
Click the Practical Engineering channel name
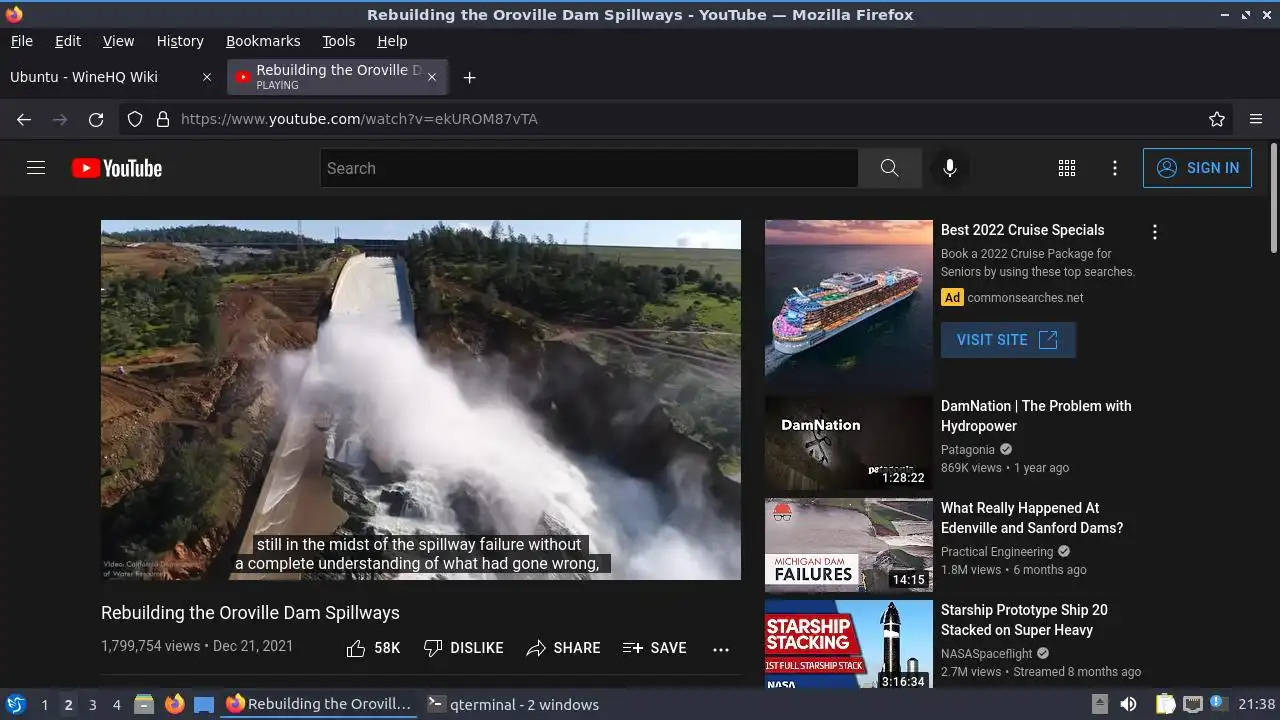click(x=997, y=552)
